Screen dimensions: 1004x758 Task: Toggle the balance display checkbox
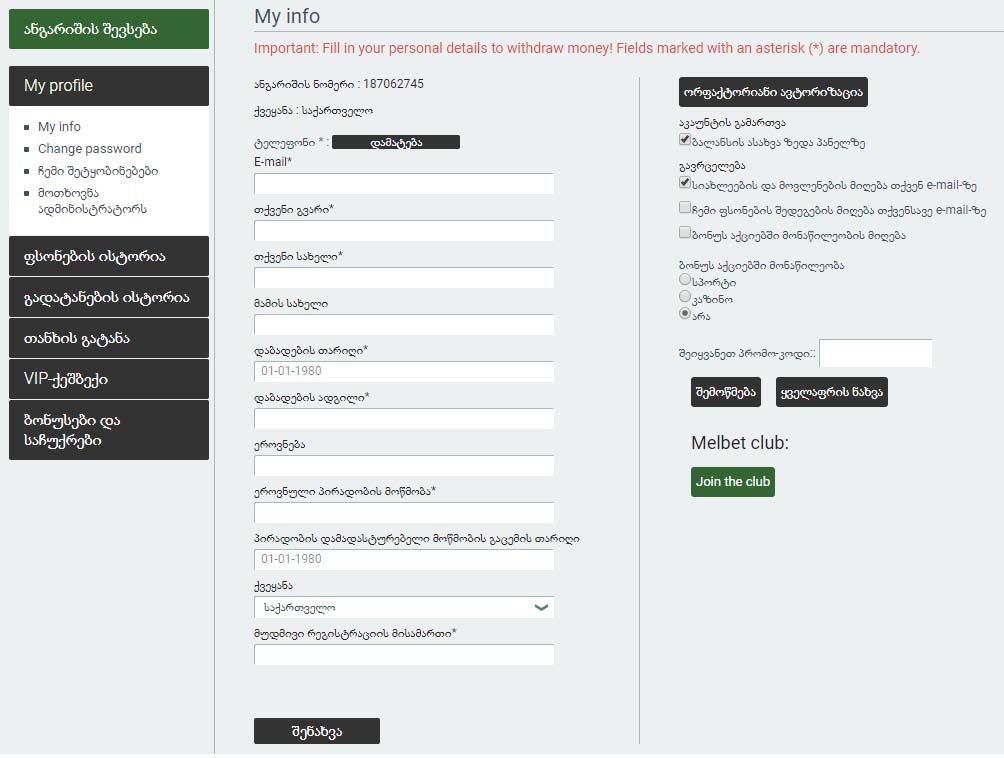point(685,141)
